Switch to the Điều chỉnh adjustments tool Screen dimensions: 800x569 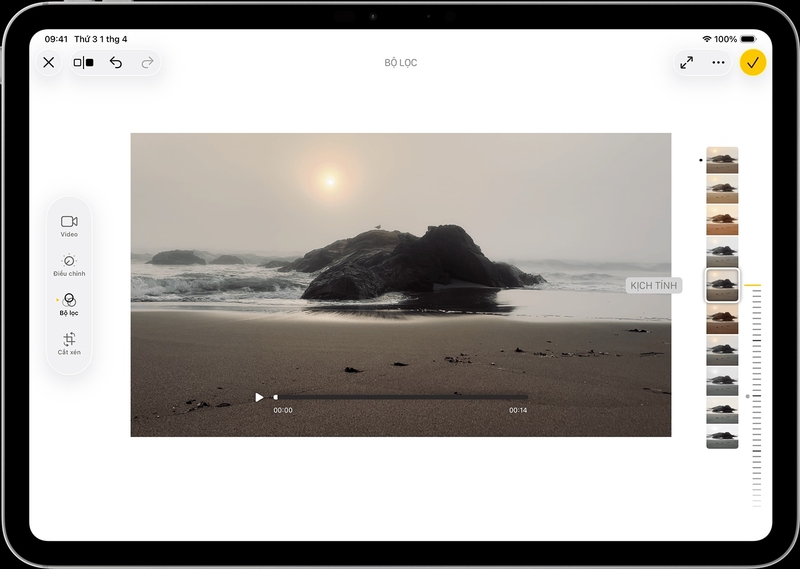69,265
